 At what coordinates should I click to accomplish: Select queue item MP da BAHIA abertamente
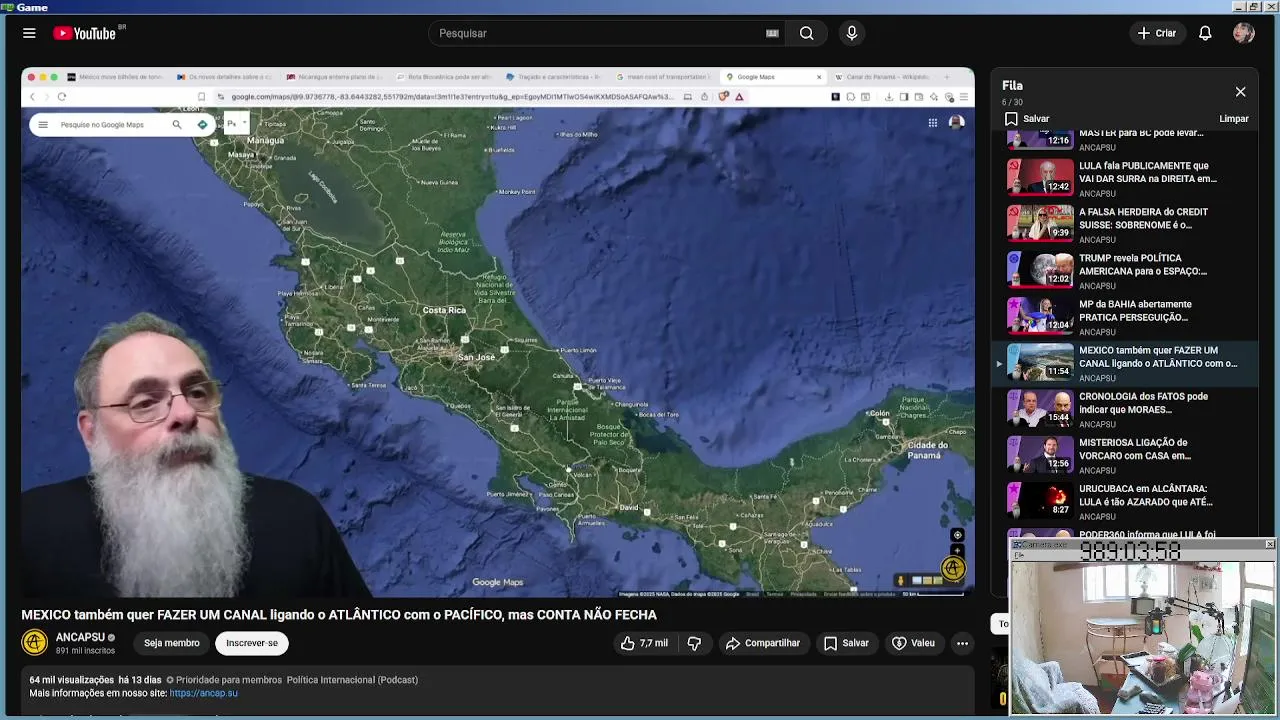coord(1125,316)
